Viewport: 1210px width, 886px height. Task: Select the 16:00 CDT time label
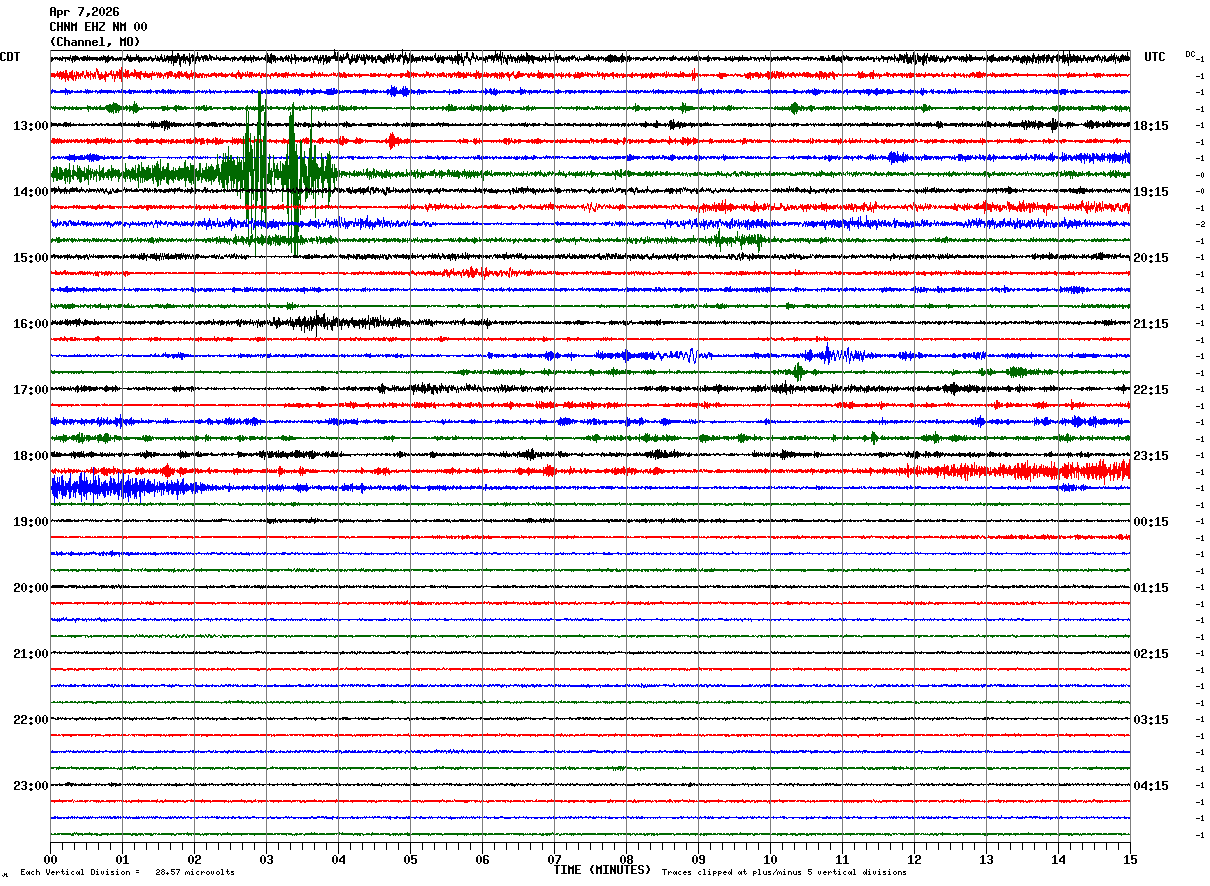click(x=31, y=324)
